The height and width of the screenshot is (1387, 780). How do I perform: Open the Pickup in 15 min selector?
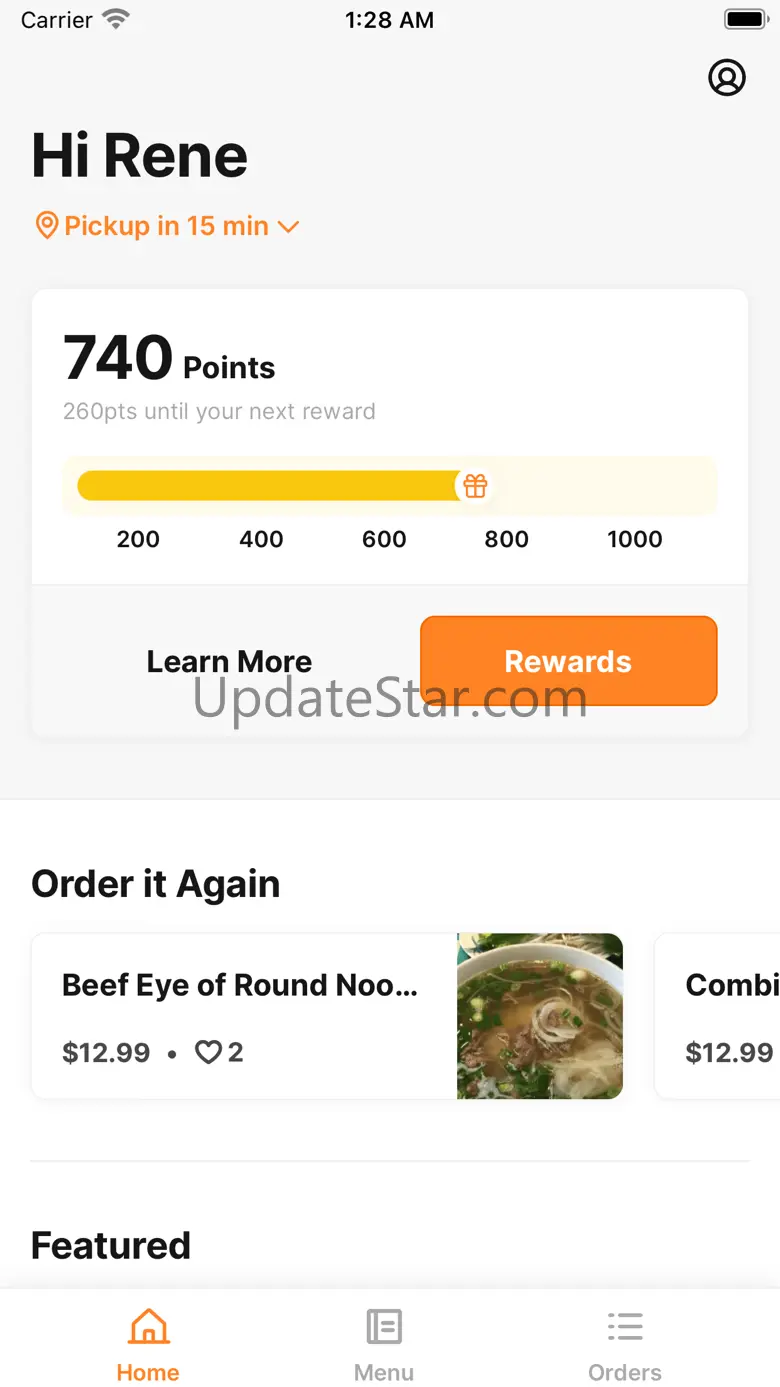pyautogui.click(x=166, y=226)
